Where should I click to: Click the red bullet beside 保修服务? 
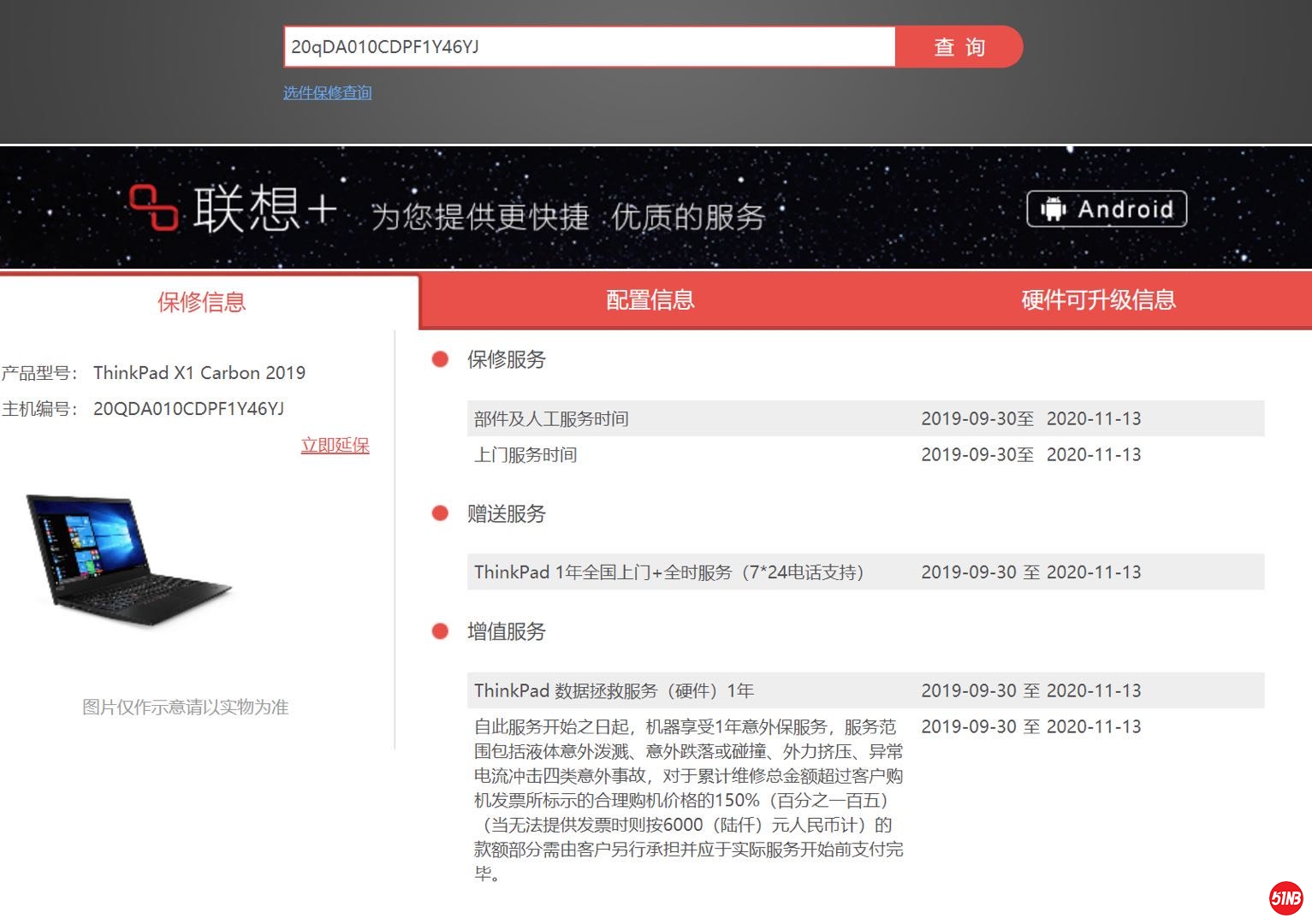click(x=440, y=359)
